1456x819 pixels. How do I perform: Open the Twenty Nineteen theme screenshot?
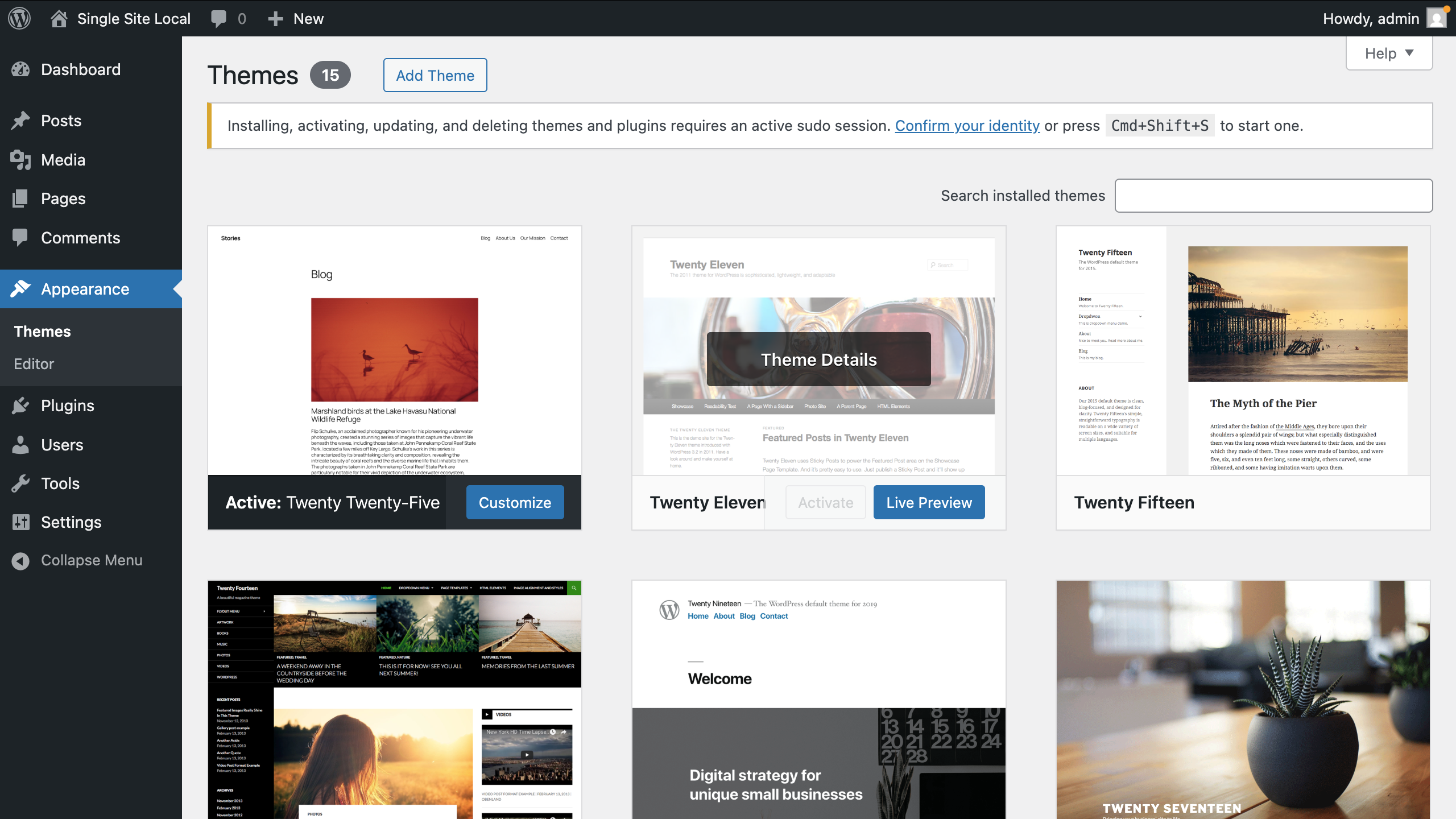819,700
